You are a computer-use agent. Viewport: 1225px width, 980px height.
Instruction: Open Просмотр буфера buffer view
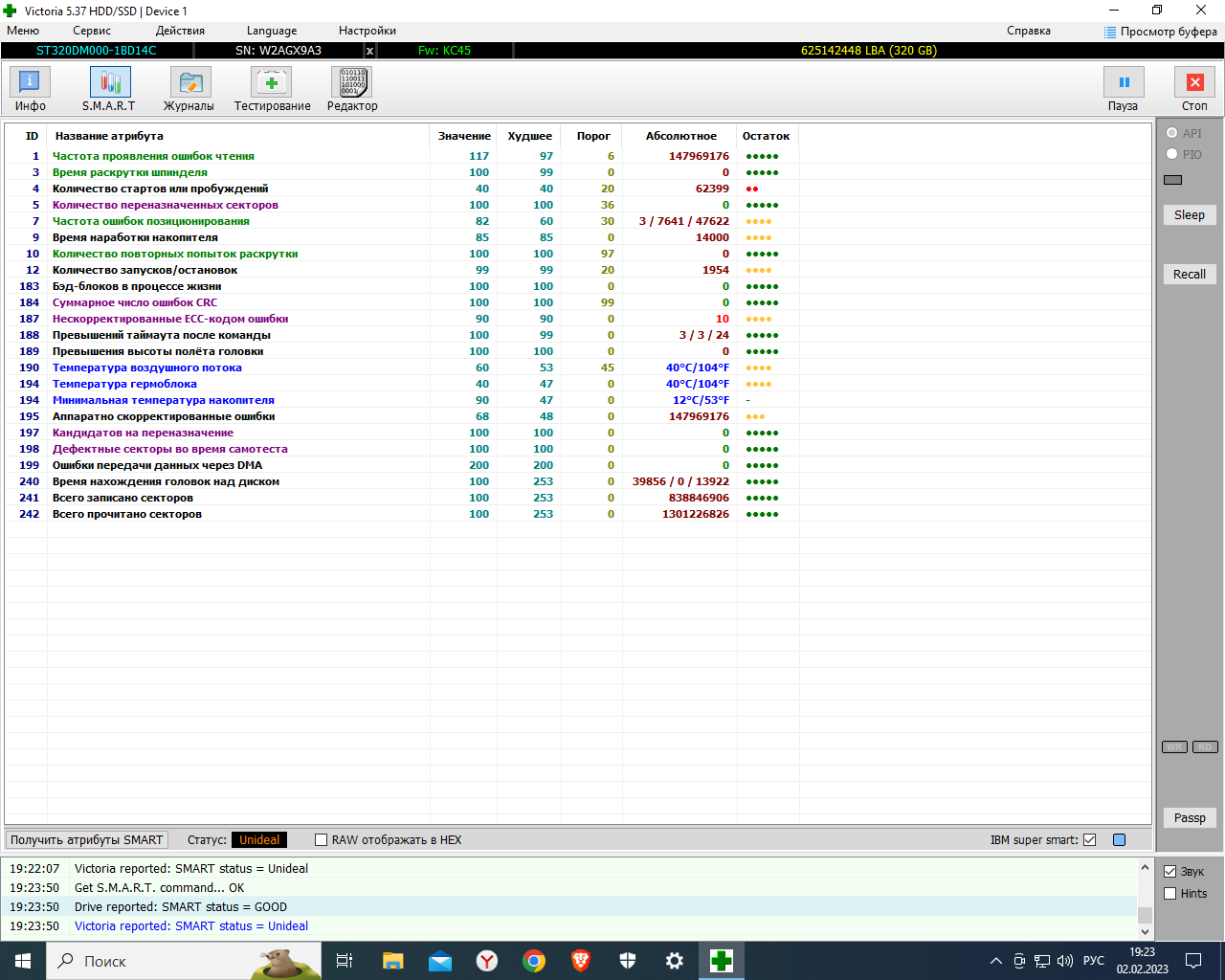1160,32
